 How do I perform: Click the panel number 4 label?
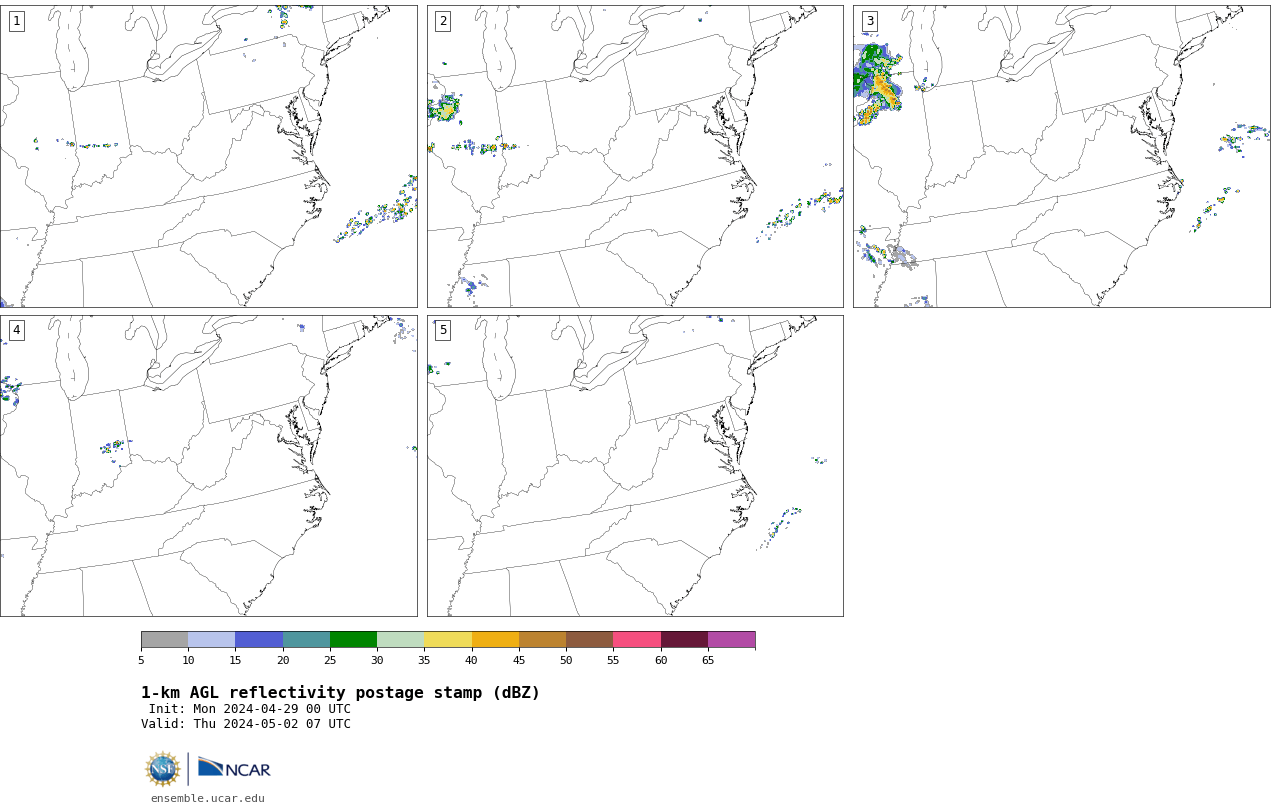tap(16, 330)
